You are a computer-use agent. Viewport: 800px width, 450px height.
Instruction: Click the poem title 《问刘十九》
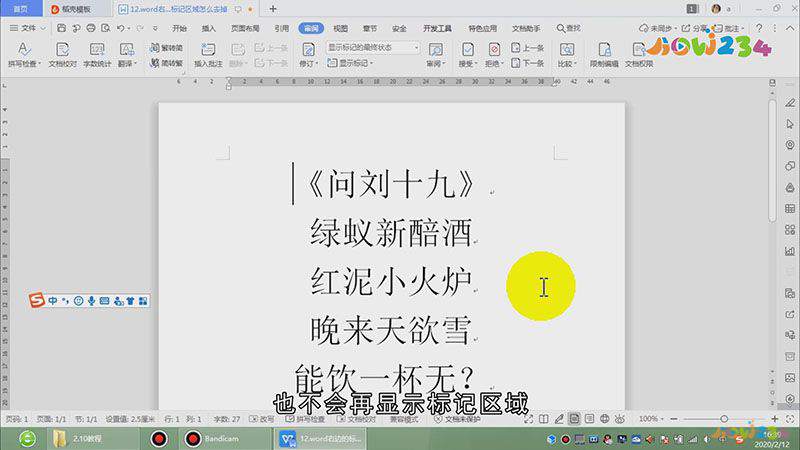point(391,184)
